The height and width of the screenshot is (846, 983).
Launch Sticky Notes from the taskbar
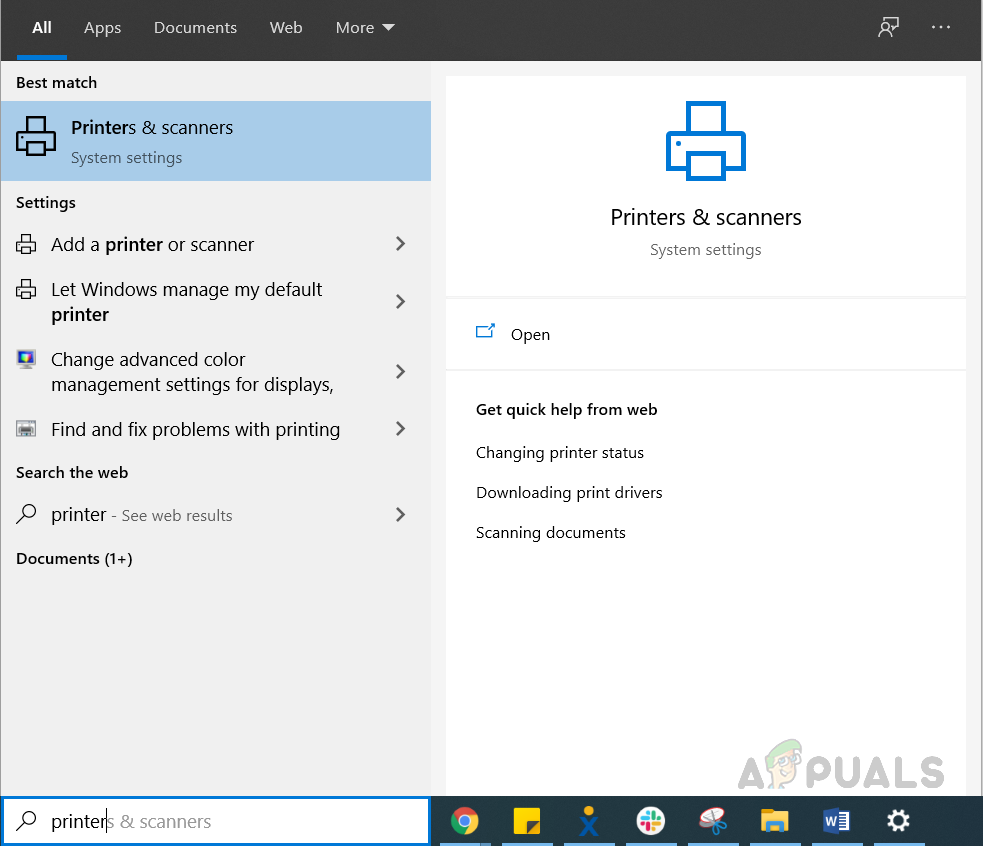[527, 821]
